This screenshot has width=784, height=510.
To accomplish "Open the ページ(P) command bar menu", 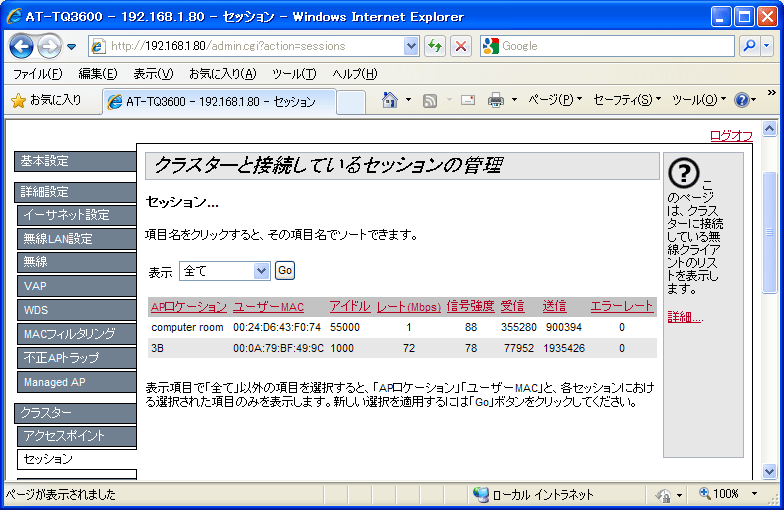I will click(x=555, y=100).
